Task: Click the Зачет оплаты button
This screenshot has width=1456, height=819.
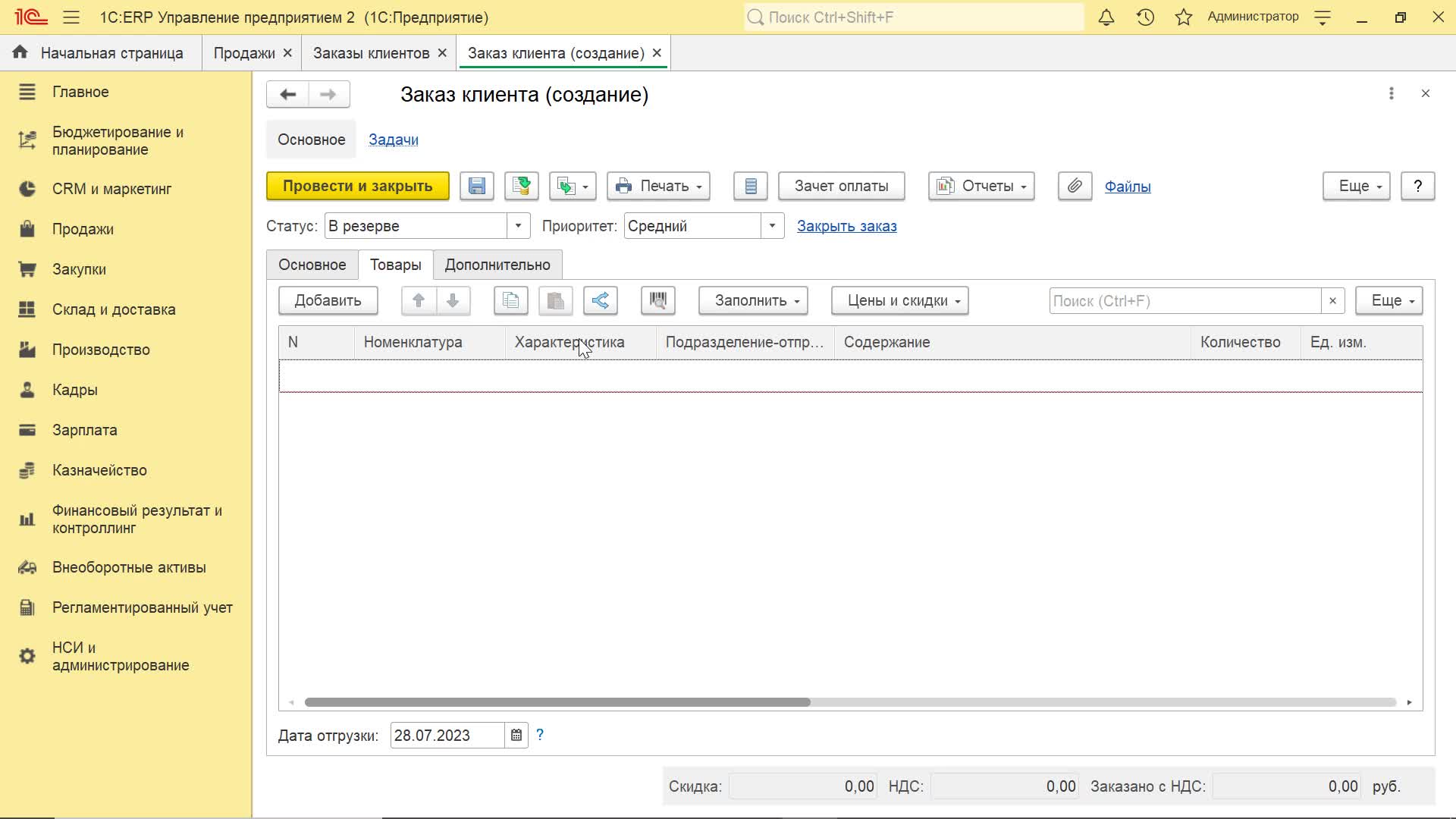Action: point(842,186)
